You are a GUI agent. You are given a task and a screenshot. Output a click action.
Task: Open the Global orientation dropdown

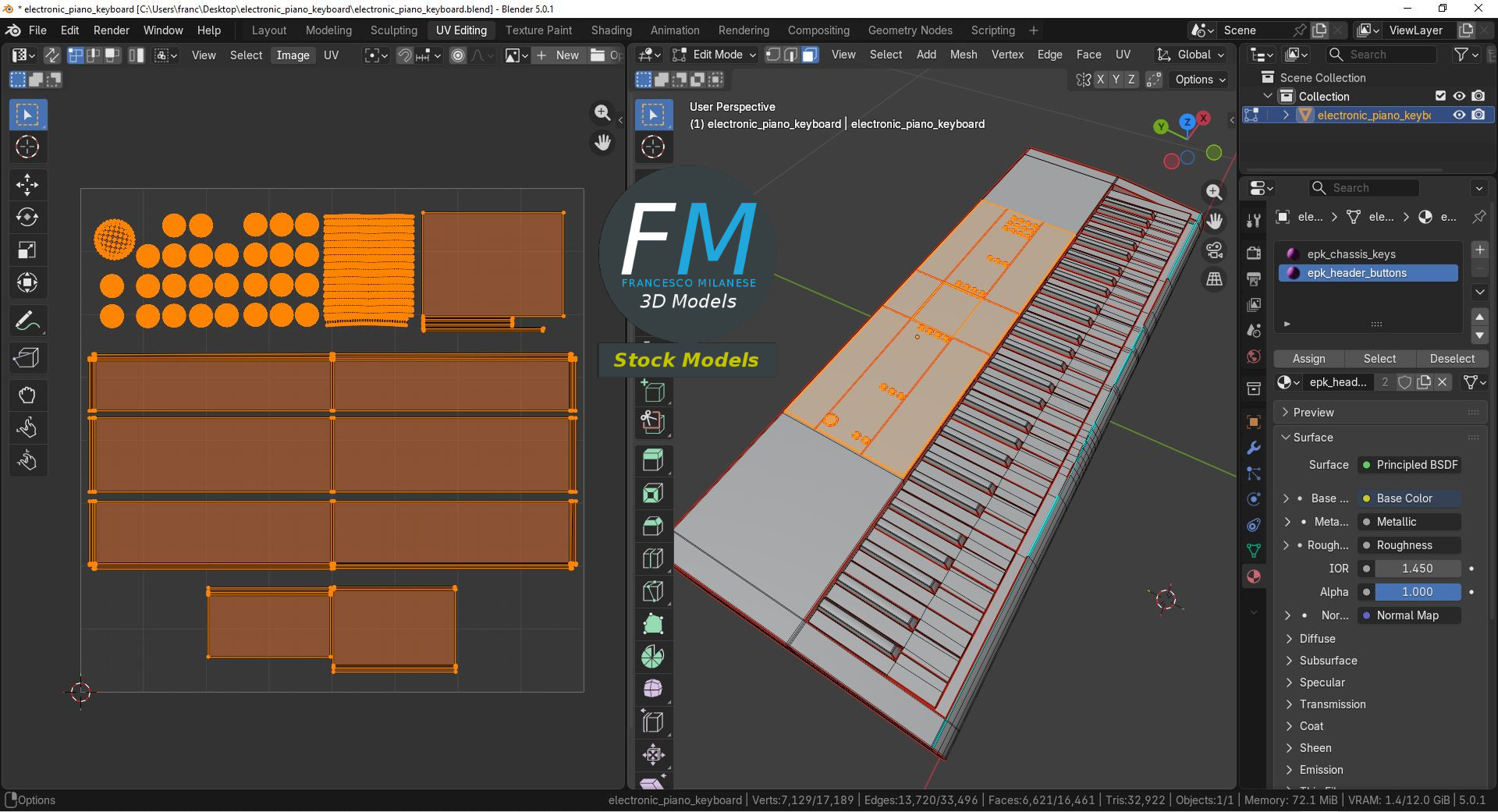(x=1191, y=55)
